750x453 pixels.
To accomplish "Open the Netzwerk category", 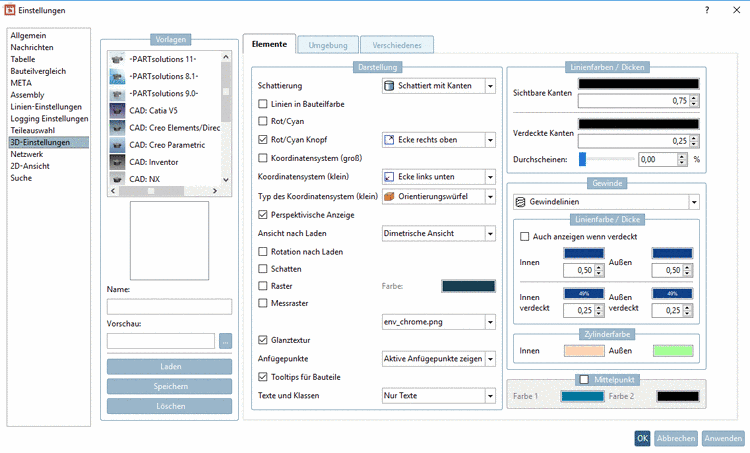I will pyautogui.click(x=27, y=154).
